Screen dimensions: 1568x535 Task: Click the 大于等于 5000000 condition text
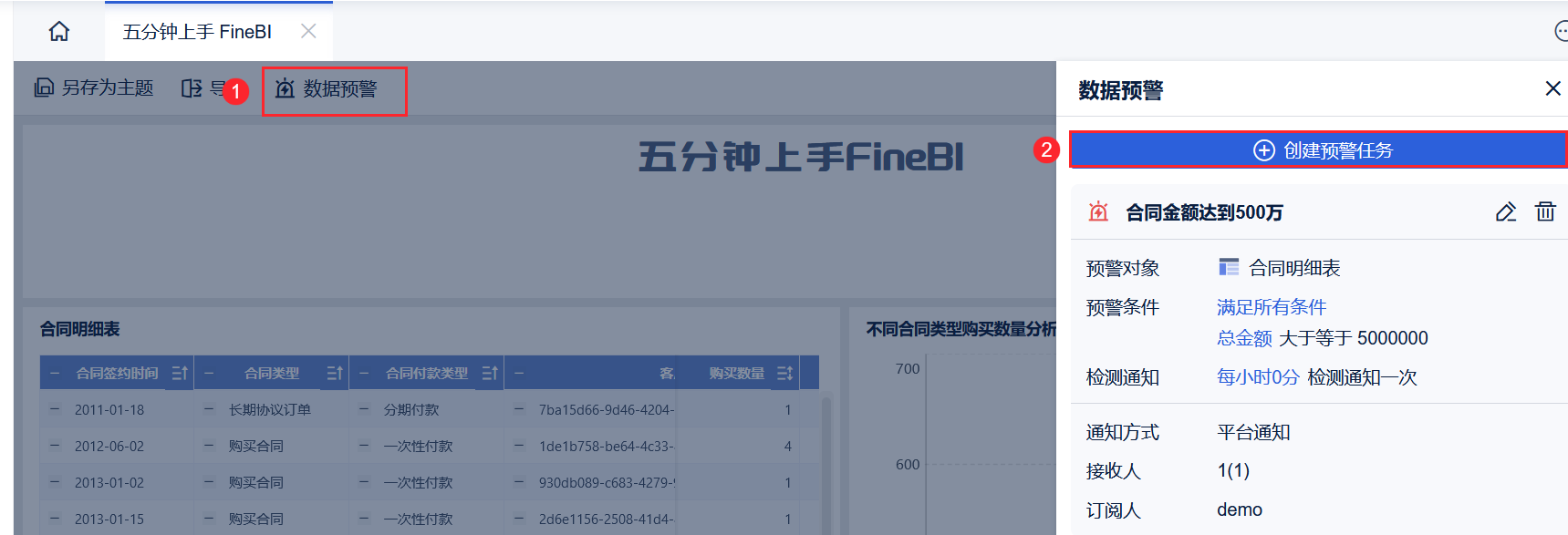[x=1354, y=338]
